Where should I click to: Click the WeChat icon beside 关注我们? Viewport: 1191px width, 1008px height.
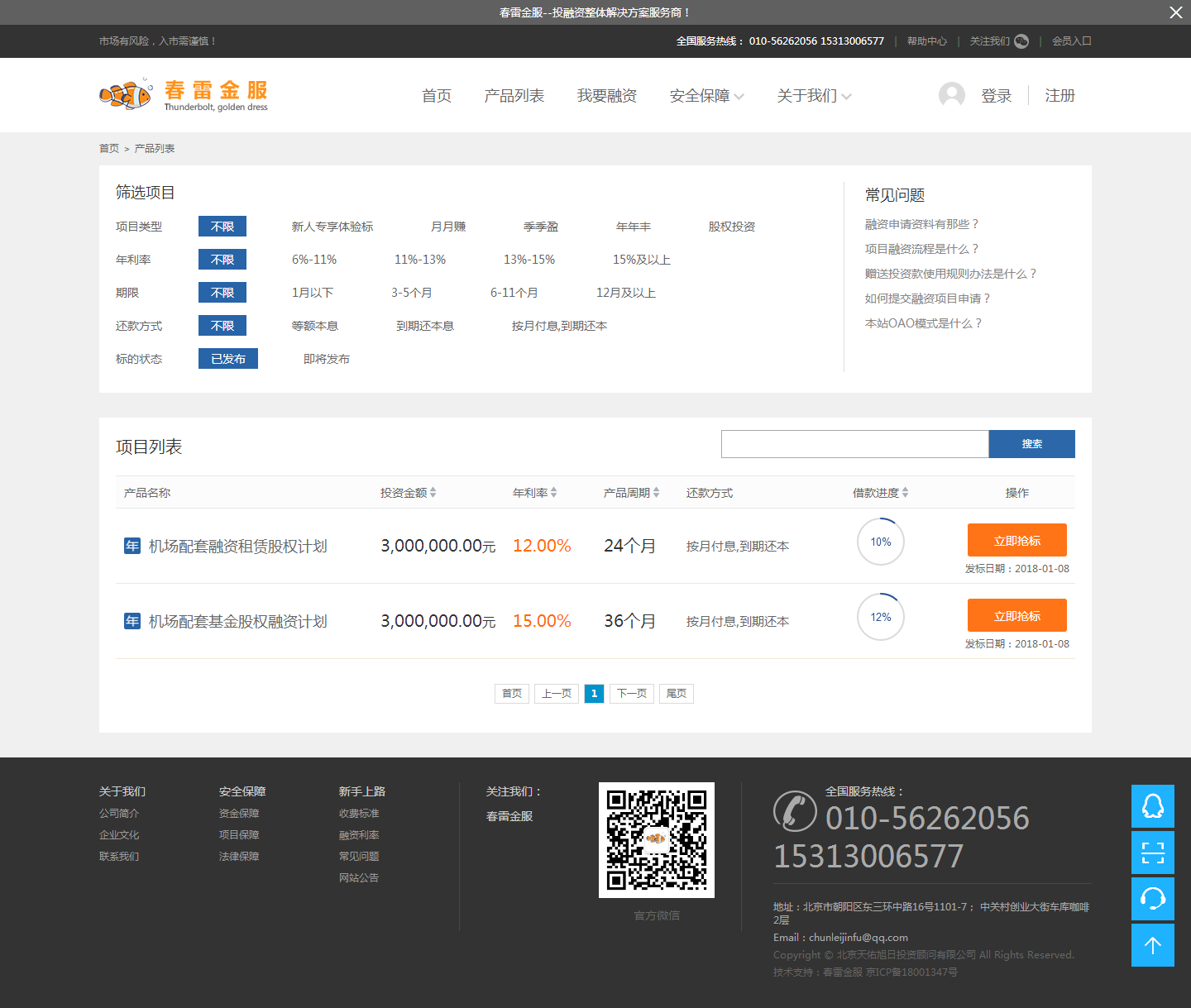coord(1021,41)
